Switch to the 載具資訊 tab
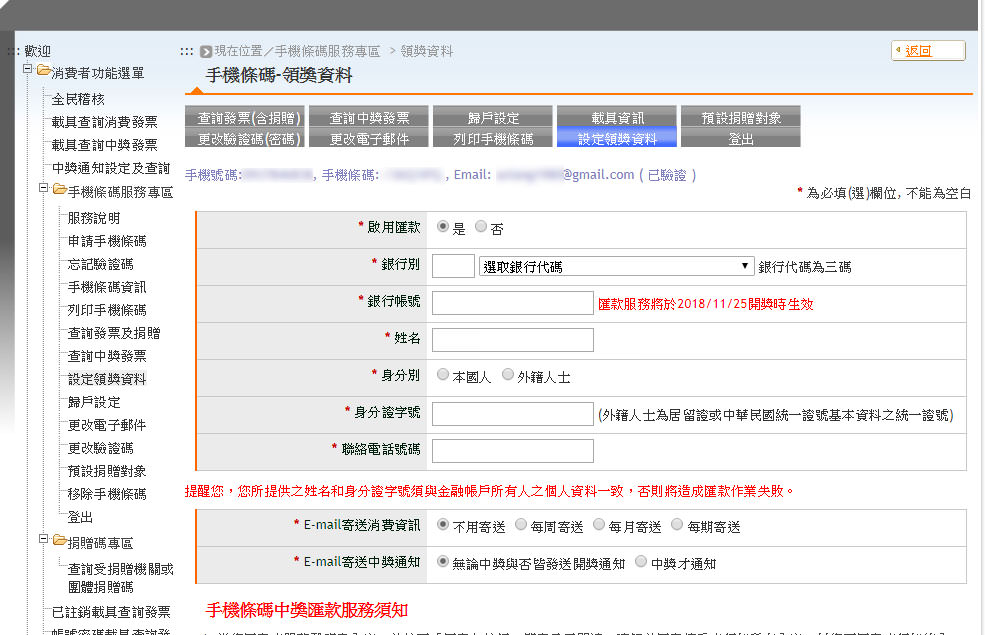This screenshot has height=635, width=987. (x=617, y=117)
